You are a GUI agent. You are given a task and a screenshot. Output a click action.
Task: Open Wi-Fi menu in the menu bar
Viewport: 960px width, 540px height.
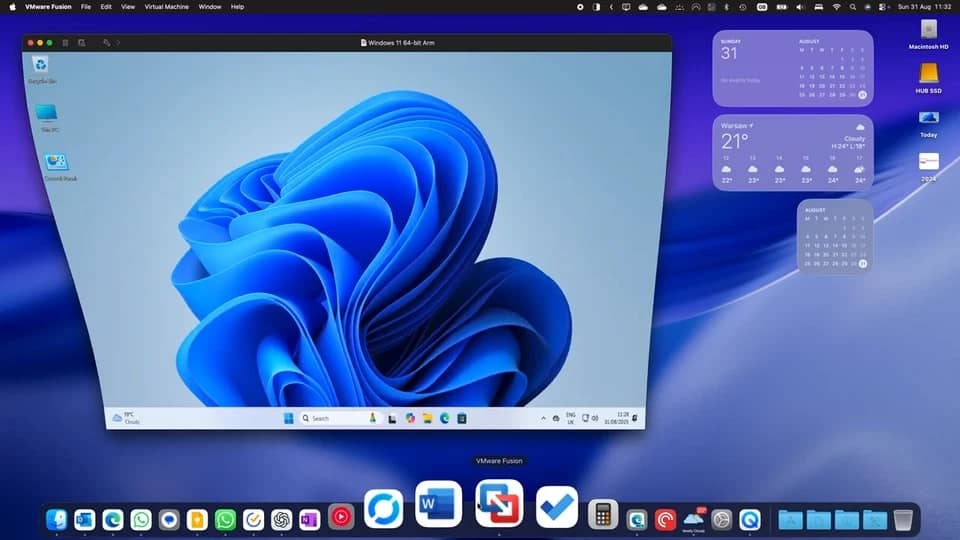click(x=836, y=7)
